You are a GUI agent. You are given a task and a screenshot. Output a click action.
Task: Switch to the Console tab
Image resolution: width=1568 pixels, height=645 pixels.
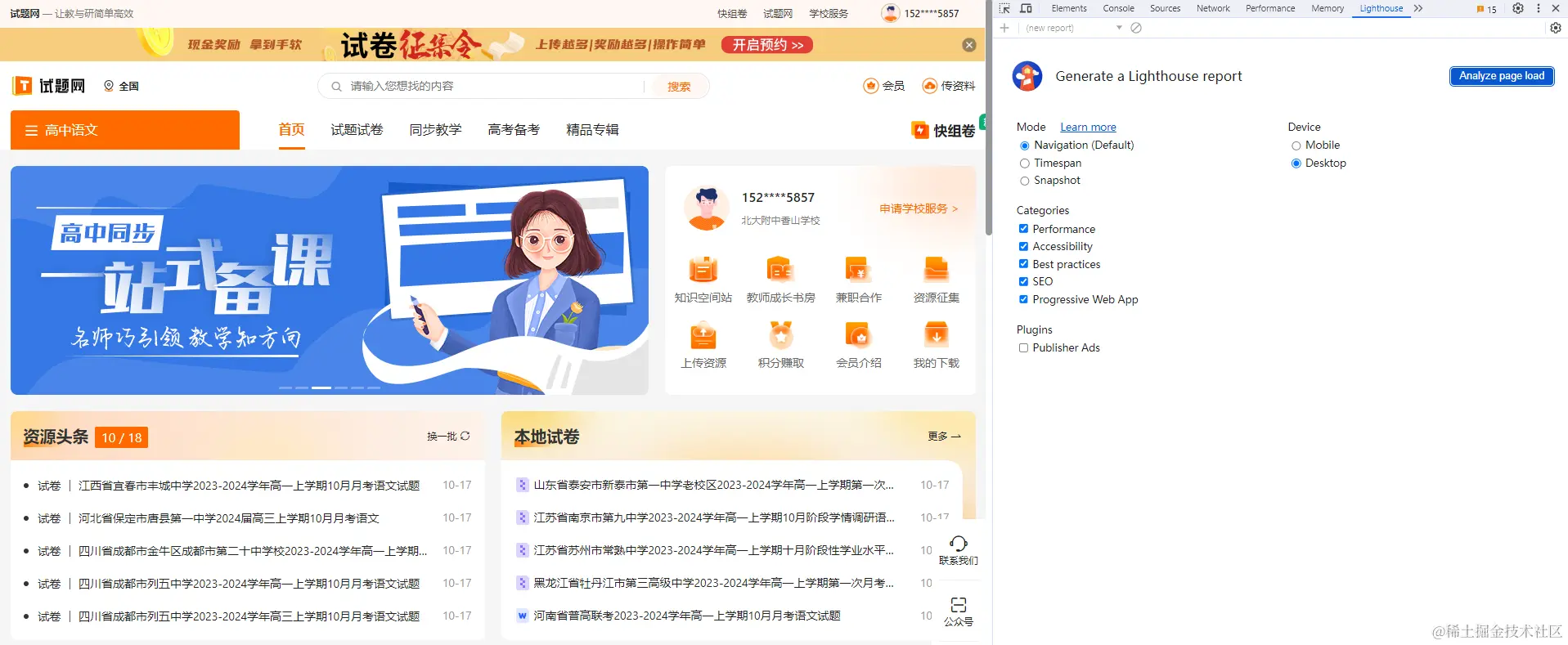(1118, 8)
